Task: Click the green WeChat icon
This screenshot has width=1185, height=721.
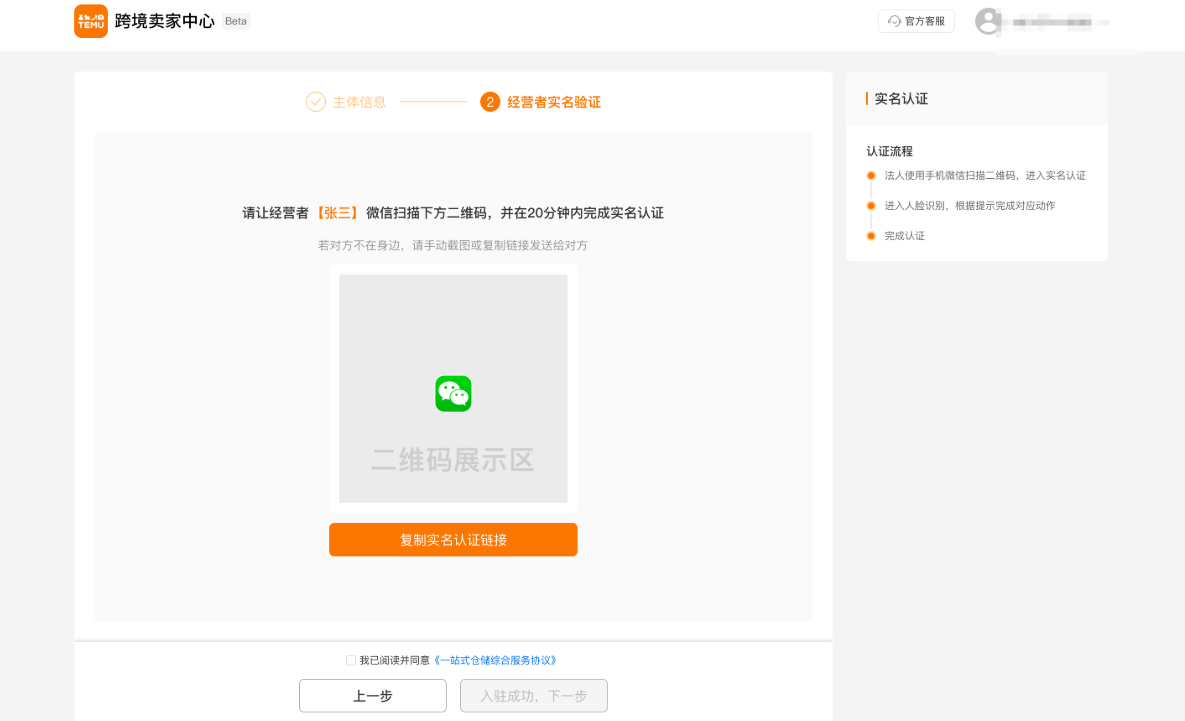Action: tap(453, 394)
